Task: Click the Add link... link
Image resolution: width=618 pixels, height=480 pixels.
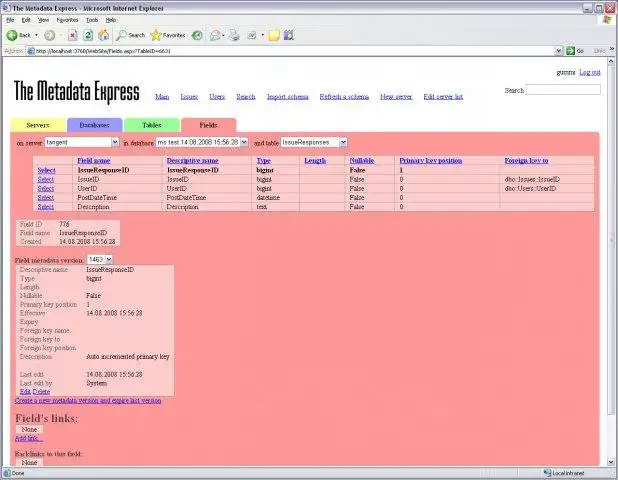Action: point(28,438)
